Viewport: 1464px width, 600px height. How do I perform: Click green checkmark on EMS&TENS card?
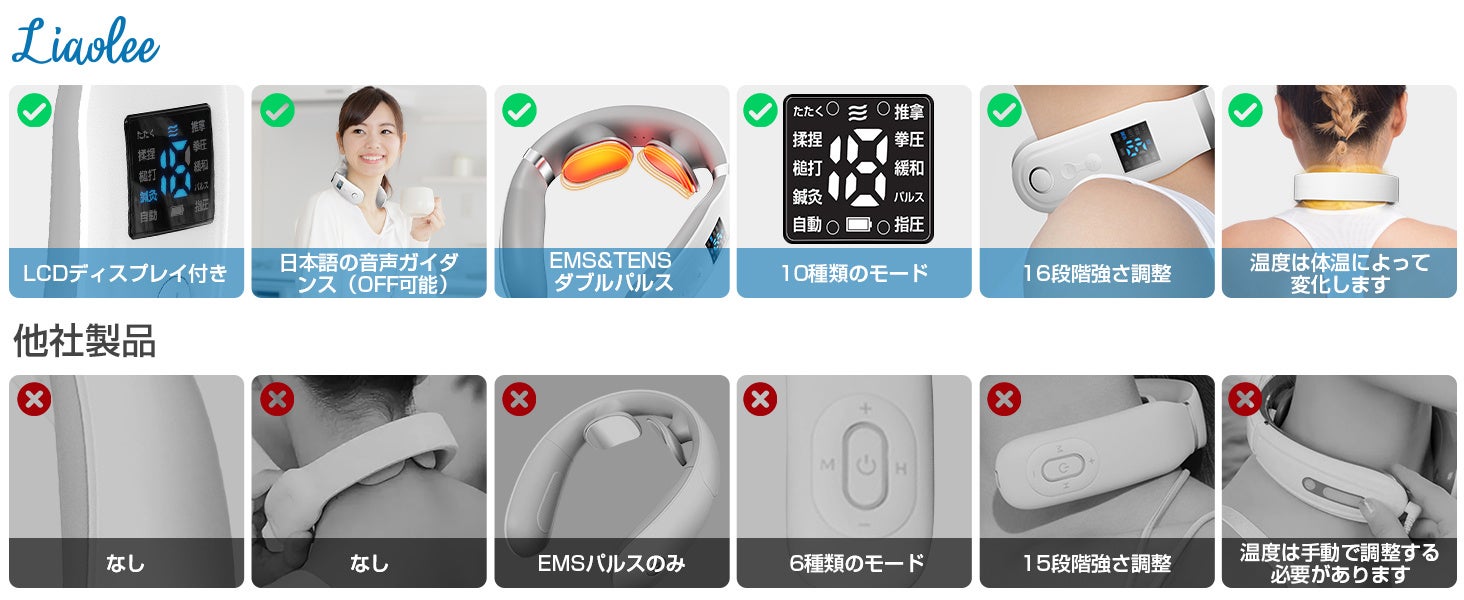(x=520, y=110)
